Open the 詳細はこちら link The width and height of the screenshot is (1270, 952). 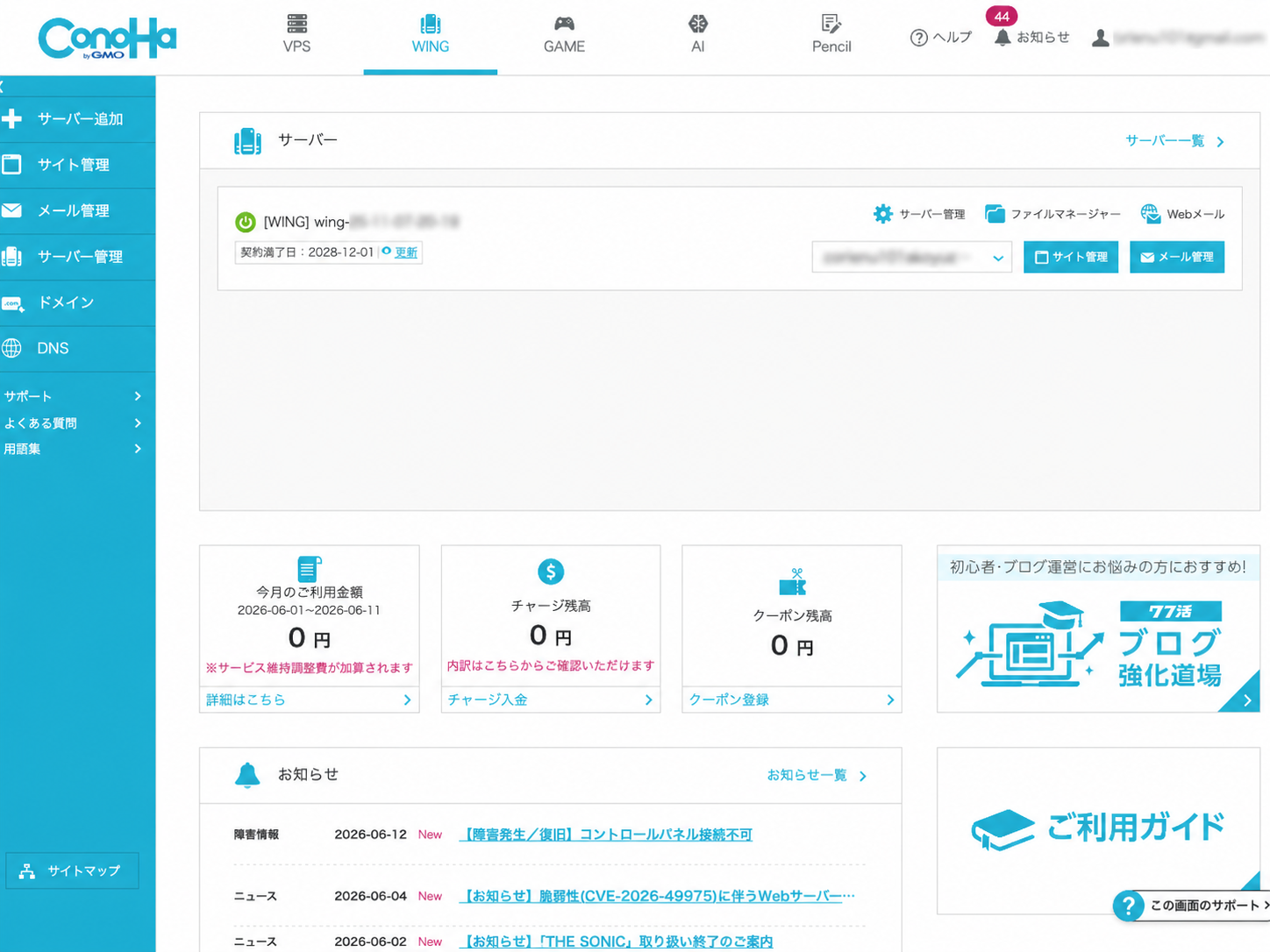coord(309,700)
